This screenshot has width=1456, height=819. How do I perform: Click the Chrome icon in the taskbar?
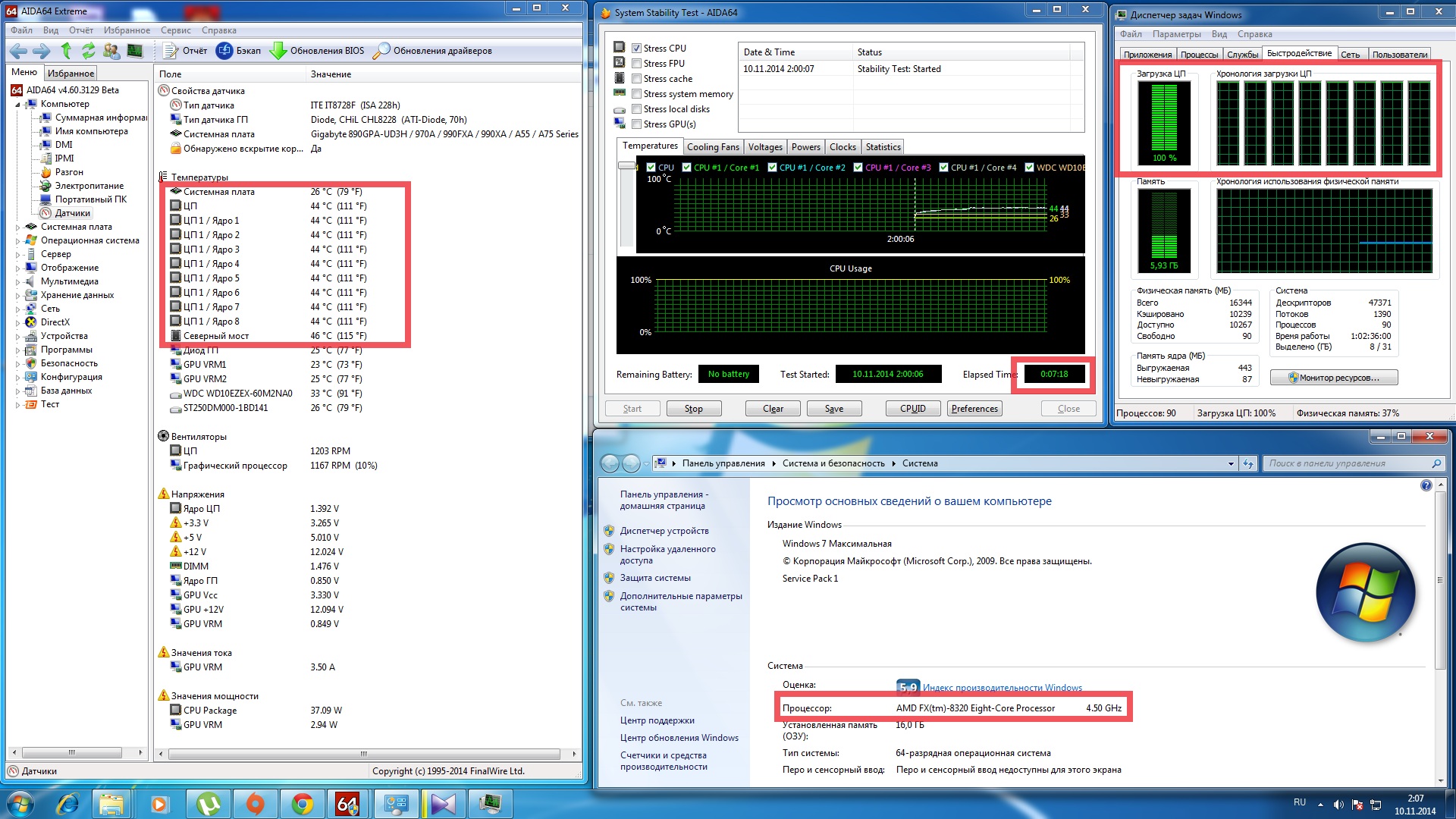302,804
